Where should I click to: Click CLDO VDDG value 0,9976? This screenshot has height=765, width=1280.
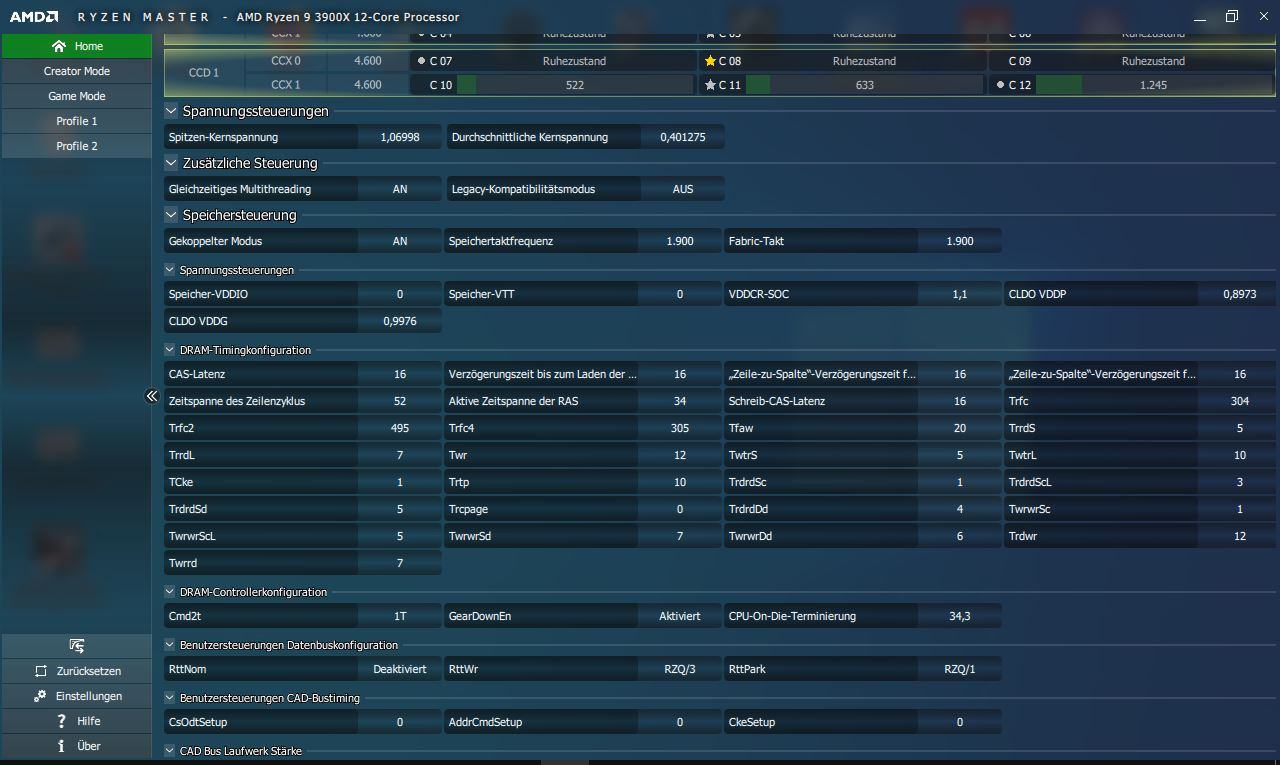[x=400, y=321]
